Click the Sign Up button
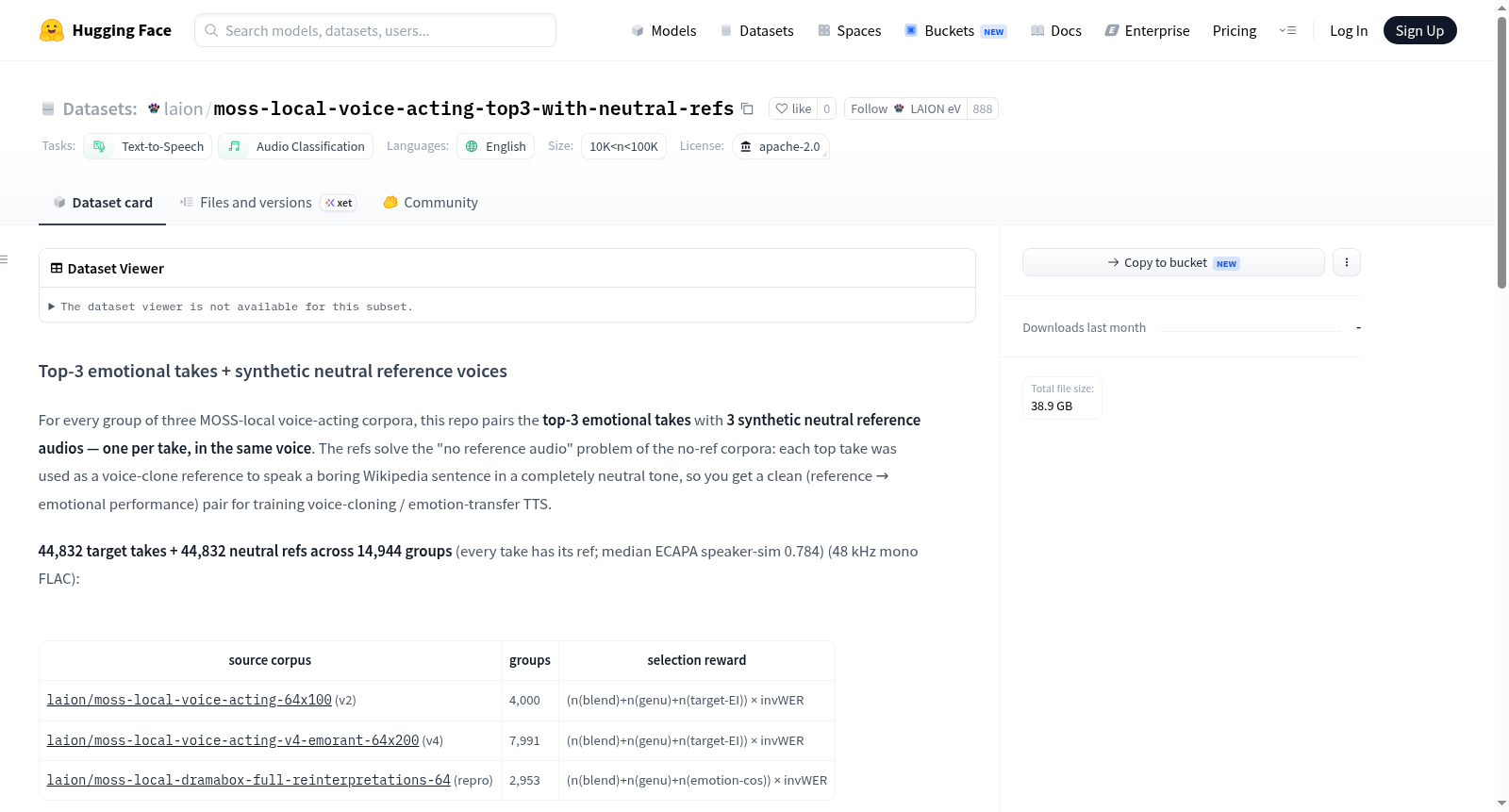 (x=1420, y=30)
